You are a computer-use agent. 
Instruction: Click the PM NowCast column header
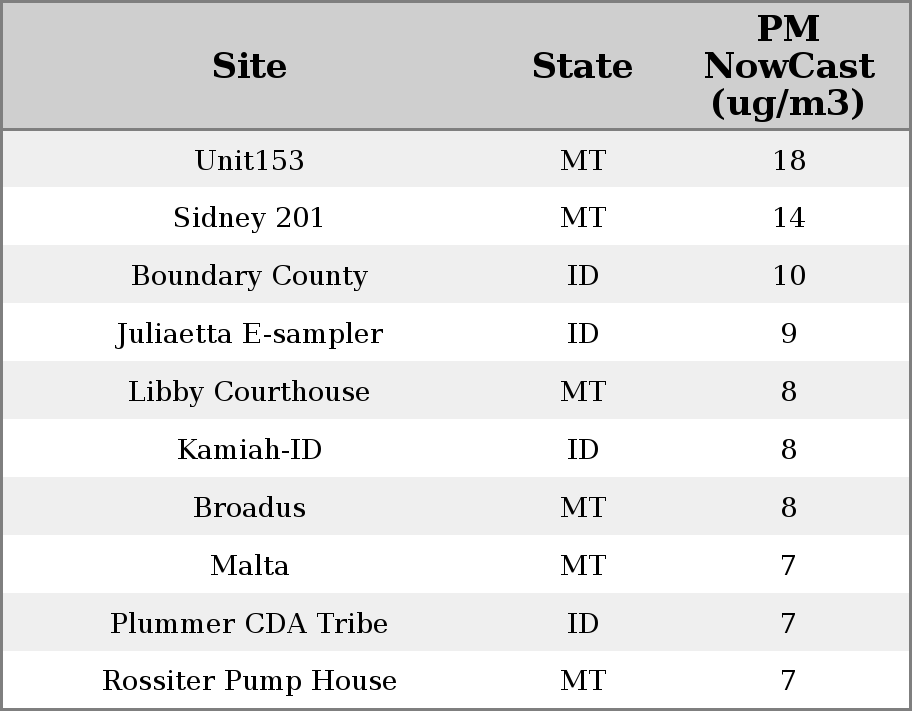(x=788, y=66)
